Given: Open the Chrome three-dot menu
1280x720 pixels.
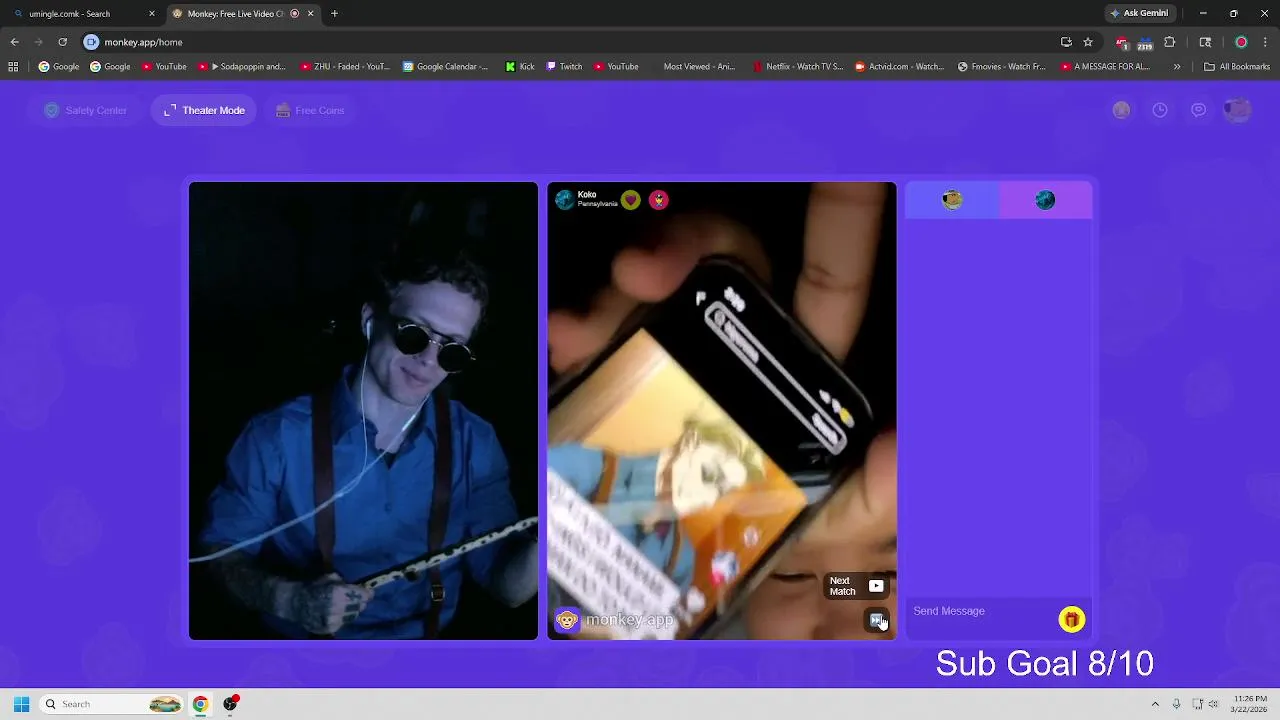Looking at the screenshot, I should point(1266,42).
